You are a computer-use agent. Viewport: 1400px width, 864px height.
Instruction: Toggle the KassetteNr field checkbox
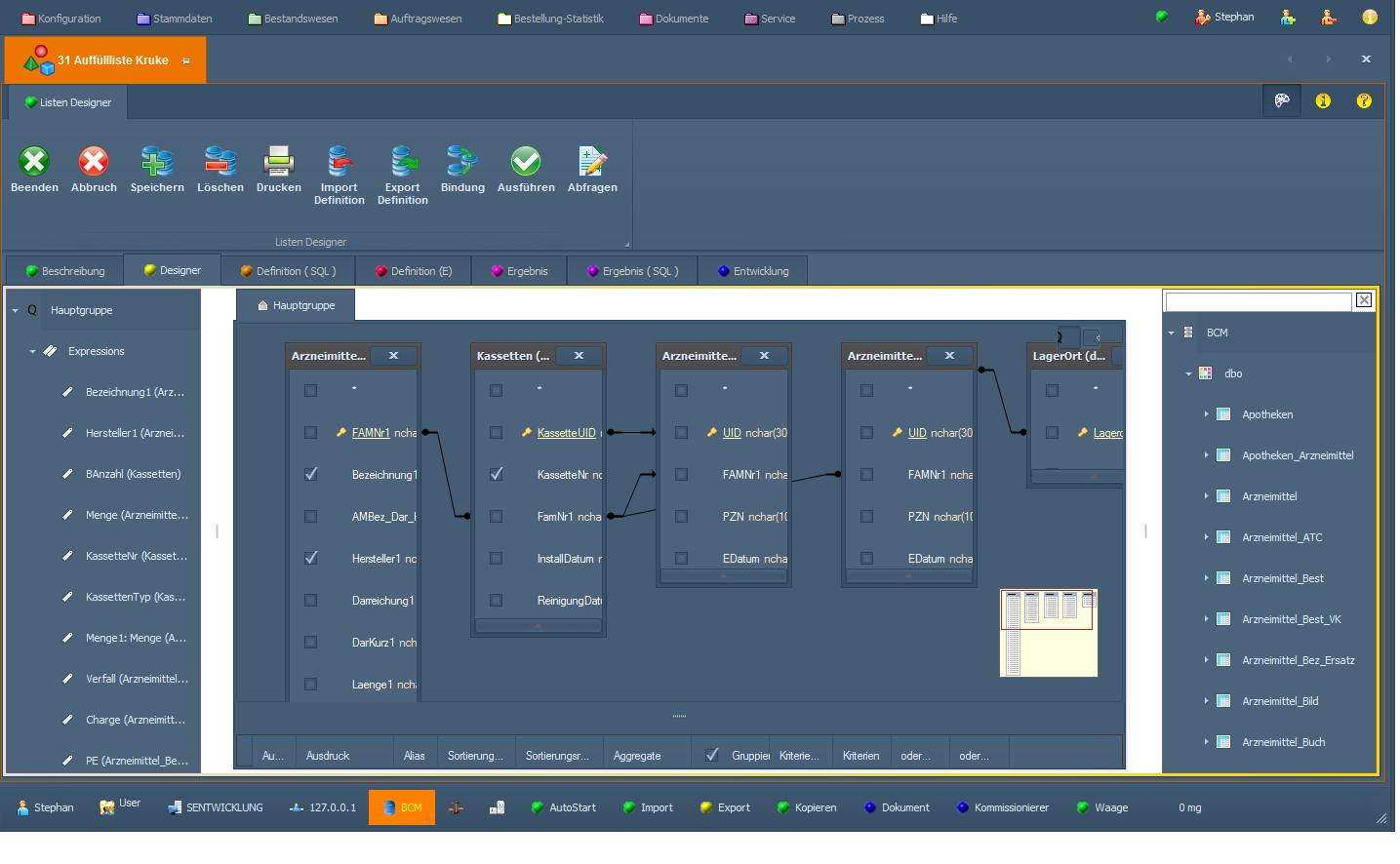(x=497, y=475)
